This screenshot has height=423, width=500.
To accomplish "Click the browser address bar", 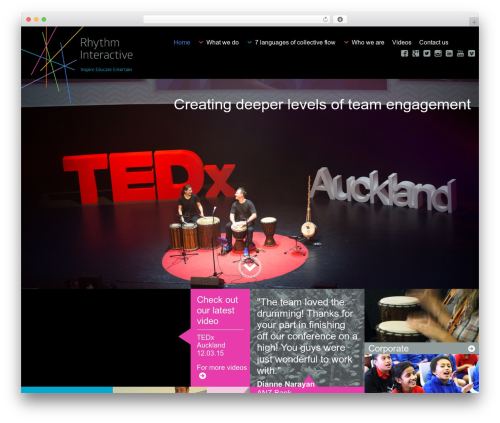I will [x=237, y=19].
